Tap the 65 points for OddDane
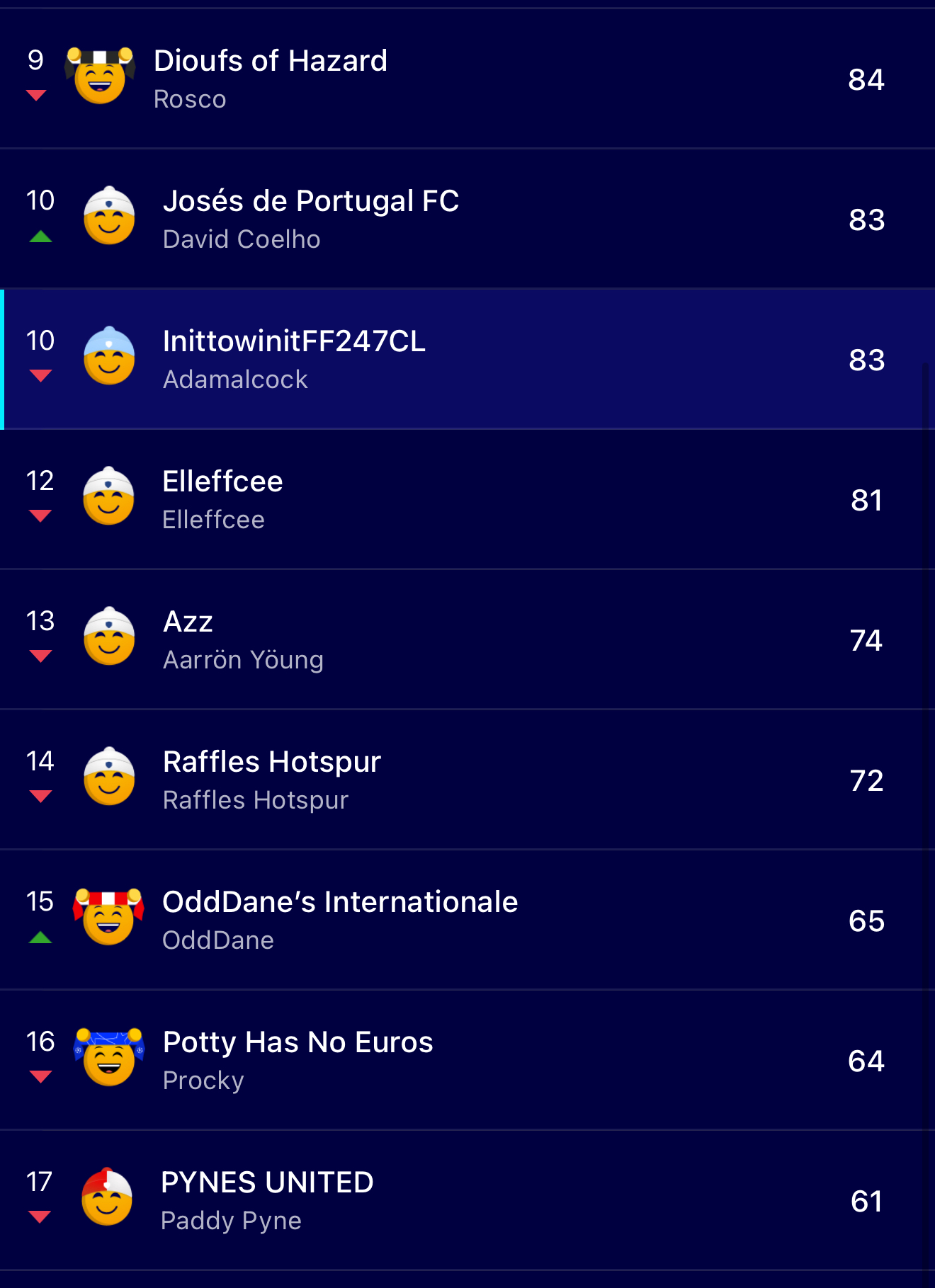The image size is (935, 1288). [x=866, y=921]
